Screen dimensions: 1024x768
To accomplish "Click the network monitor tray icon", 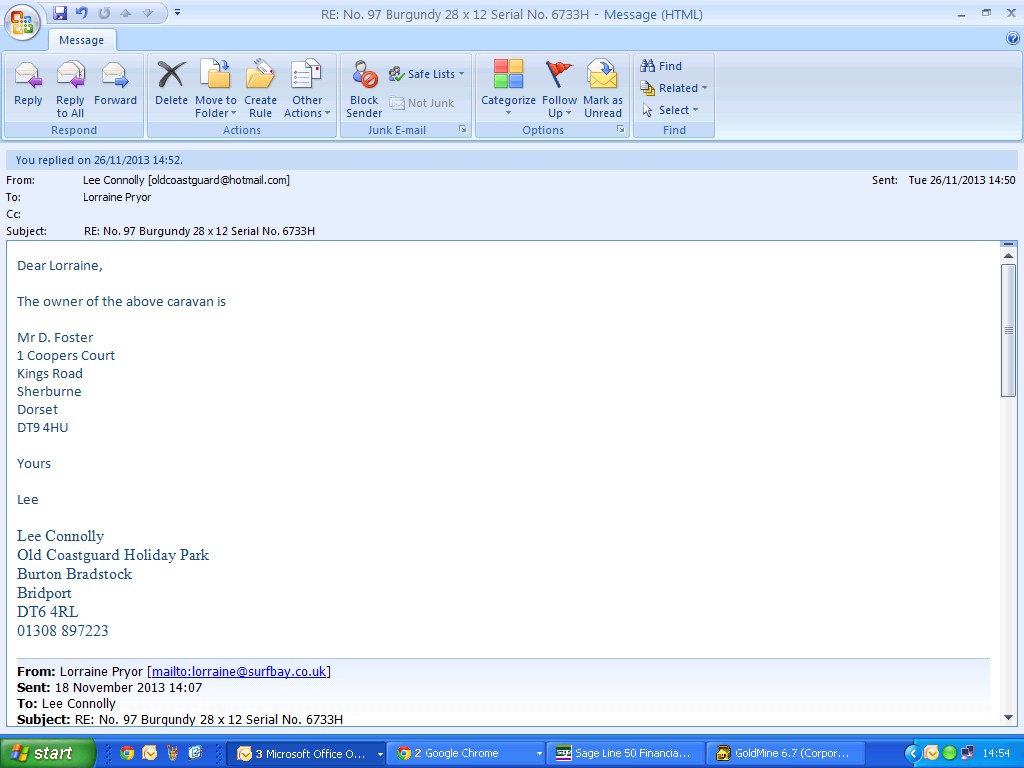I will click(967, 754).
